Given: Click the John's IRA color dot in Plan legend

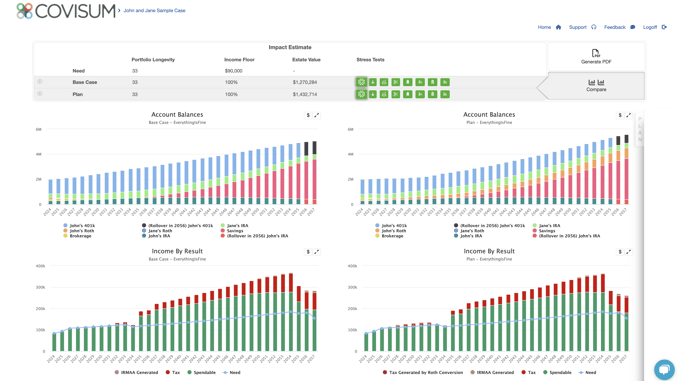Looking at the screenshot, I should (456, 236).
